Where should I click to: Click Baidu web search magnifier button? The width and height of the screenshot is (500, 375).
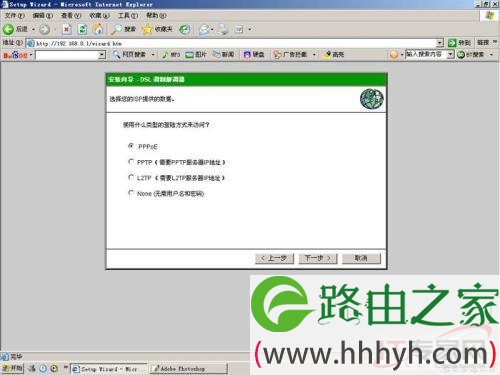(x=116, y=54)
